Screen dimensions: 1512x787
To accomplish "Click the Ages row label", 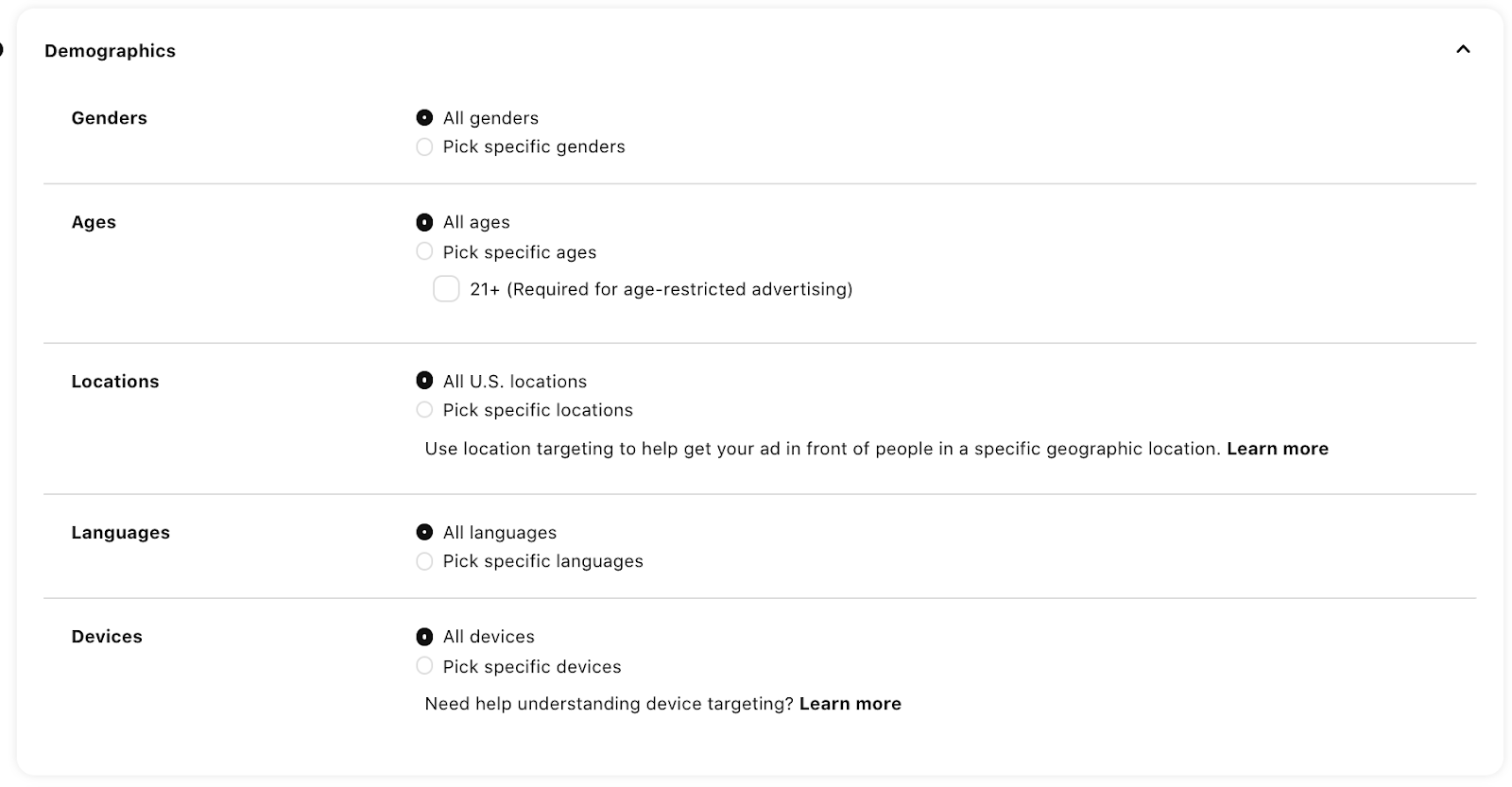I will (x=94, y=222).
